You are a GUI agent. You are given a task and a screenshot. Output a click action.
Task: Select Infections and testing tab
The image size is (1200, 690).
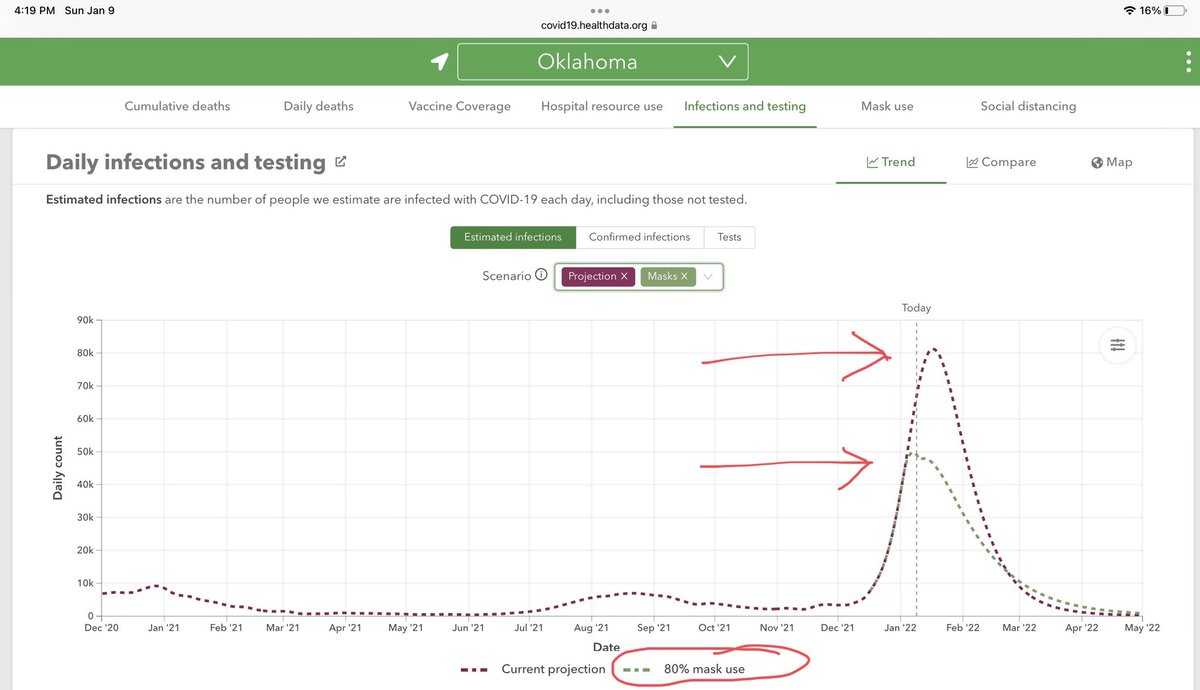745,106
